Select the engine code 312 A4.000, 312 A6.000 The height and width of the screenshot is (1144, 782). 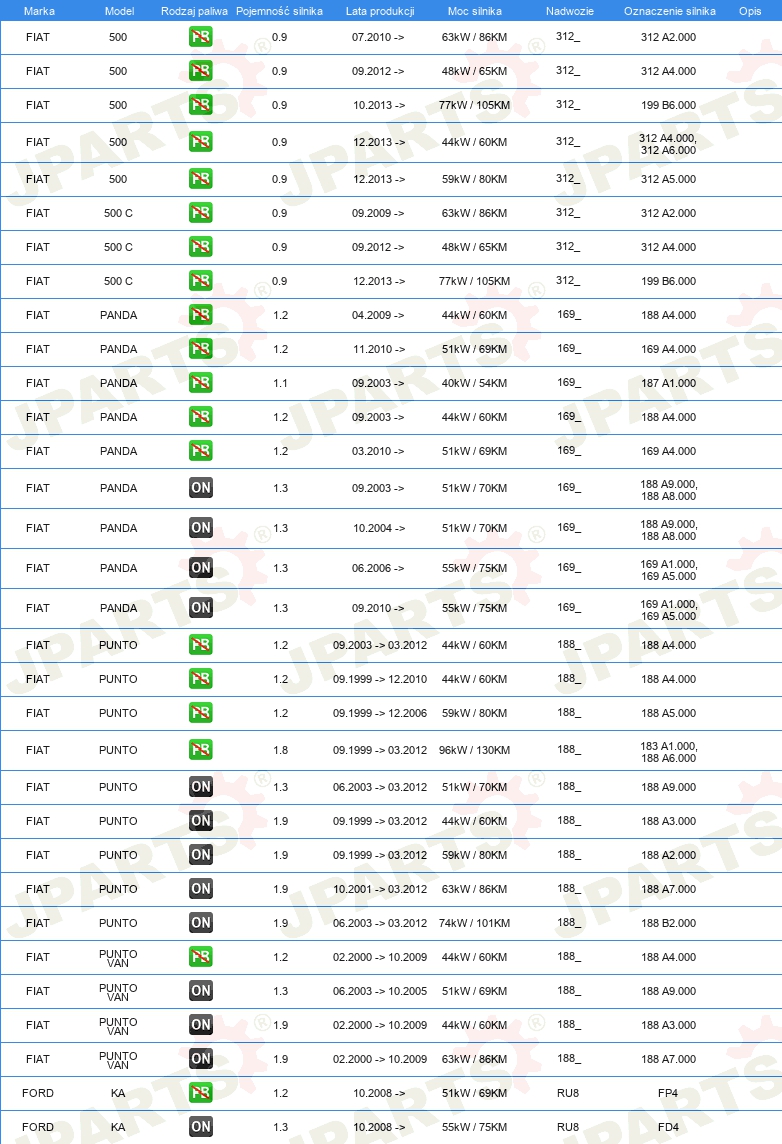(x=668, y=144)
